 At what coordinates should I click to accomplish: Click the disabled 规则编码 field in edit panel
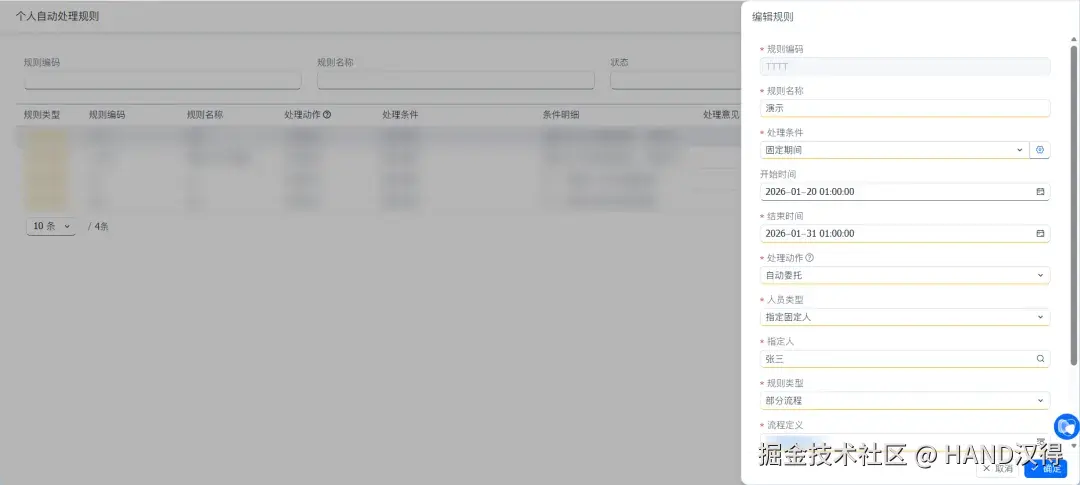coord(905,66)
